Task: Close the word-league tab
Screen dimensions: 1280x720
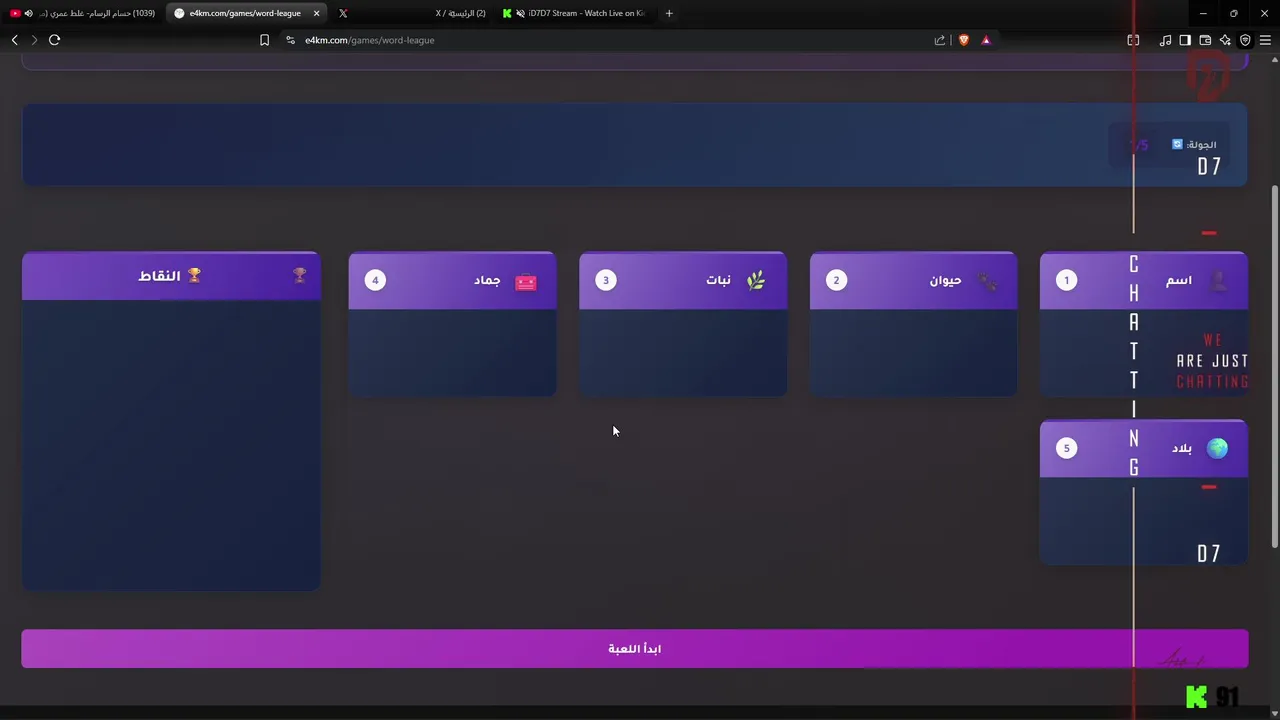Action: pyautogui.click(x=316, y=13)
